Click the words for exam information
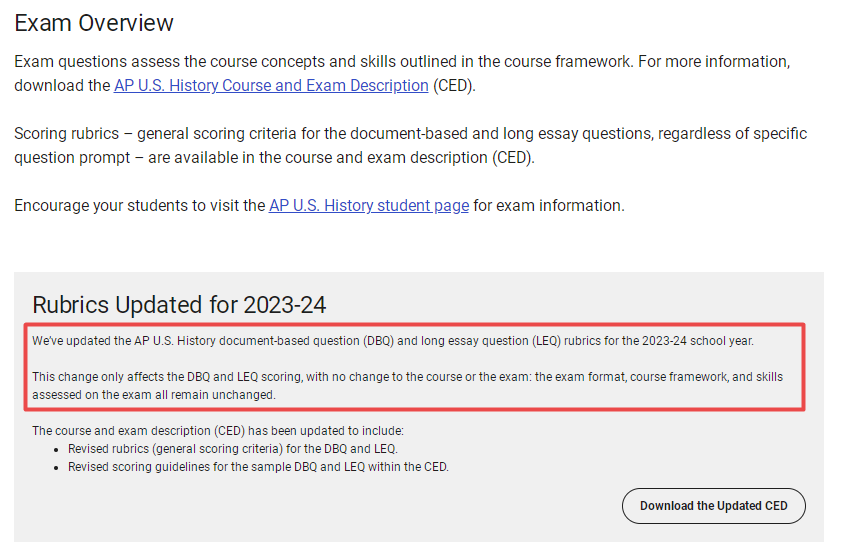This screenshot has width=842, height=554. point(549,206)
